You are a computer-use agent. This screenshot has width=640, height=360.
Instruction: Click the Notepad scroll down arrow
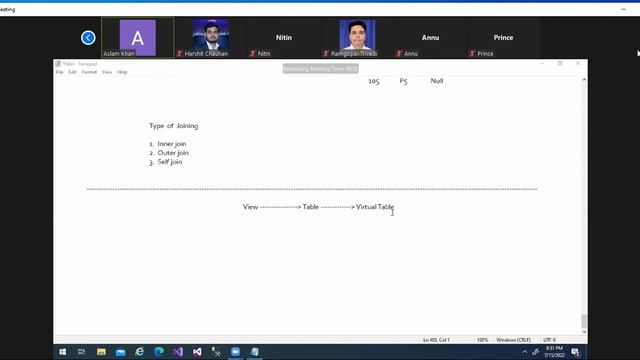point(584,332)
